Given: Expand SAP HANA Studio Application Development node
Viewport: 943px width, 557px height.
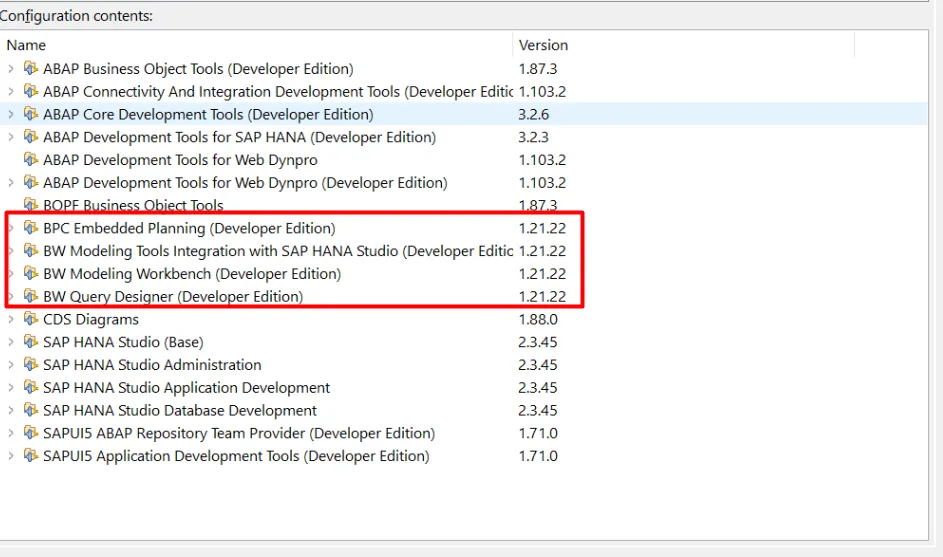Looking at the screenshot, I should (x=10, y=388).
